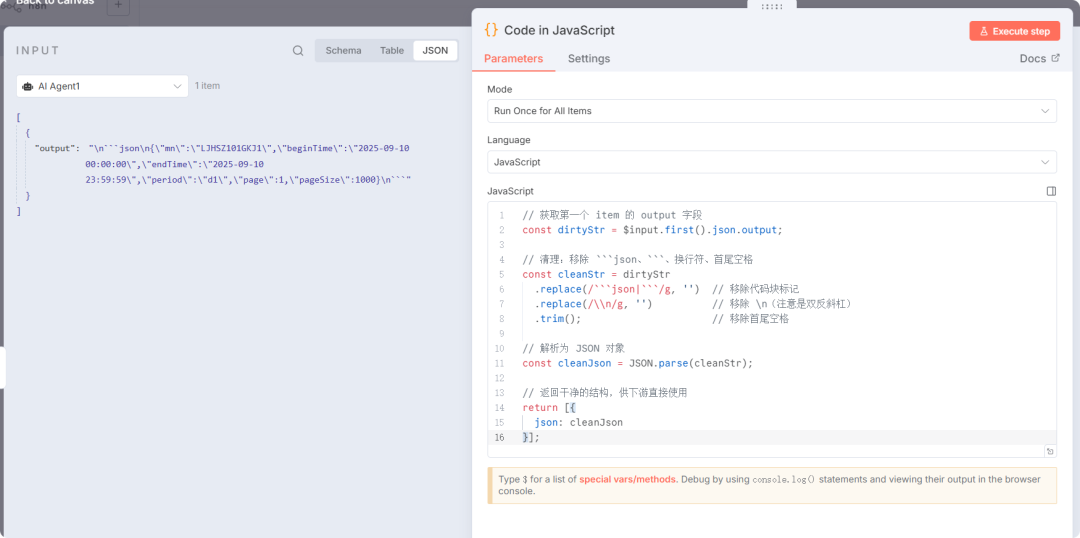Click the Execute step button
Viewport: 1080px width, 538px height.
pyautogui.click(x=1015, y=31)
